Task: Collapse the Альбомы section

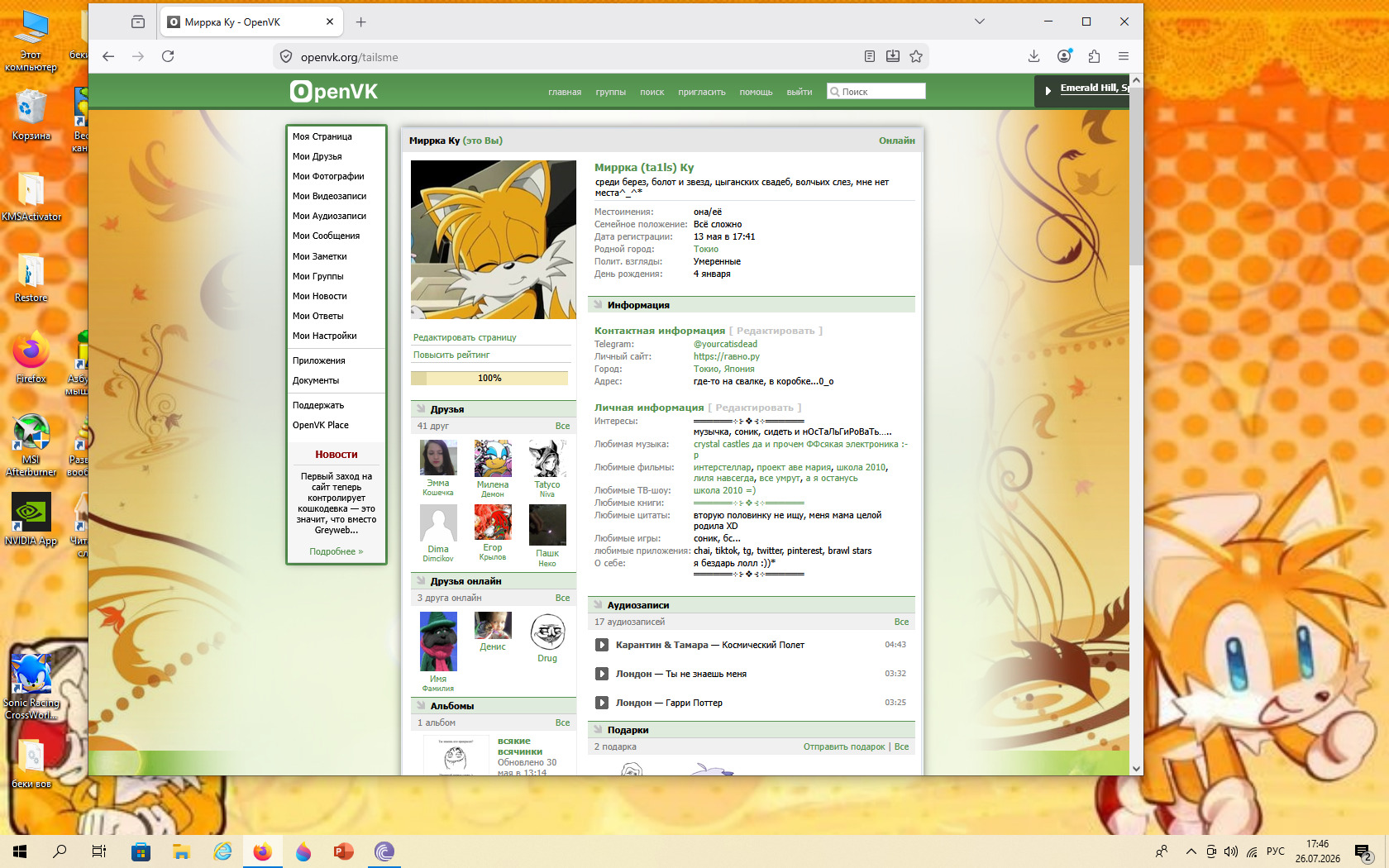Action: tap(421, 706)
